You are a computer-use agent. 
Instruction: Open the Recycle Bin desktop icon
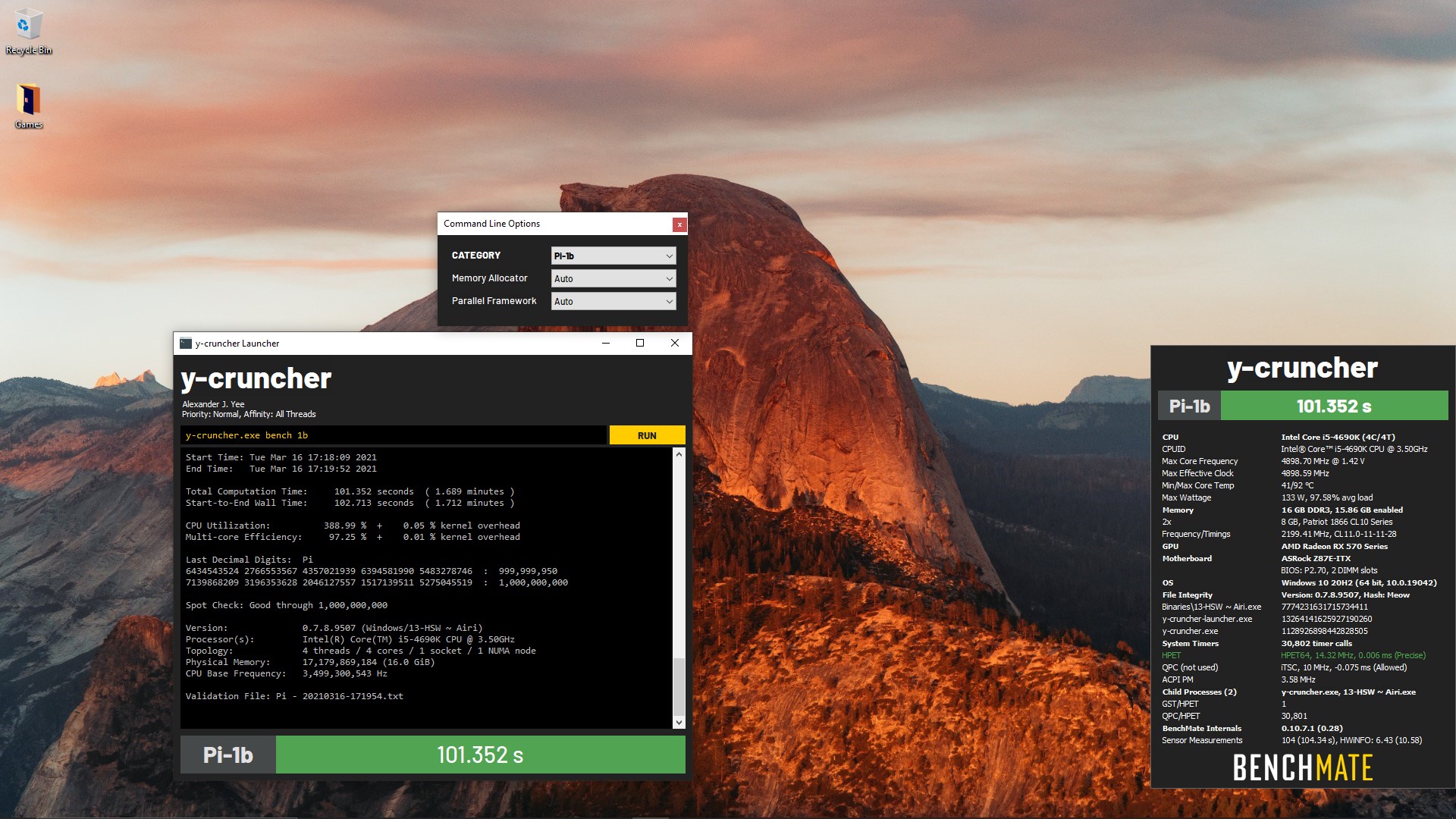tap(28, 32)
